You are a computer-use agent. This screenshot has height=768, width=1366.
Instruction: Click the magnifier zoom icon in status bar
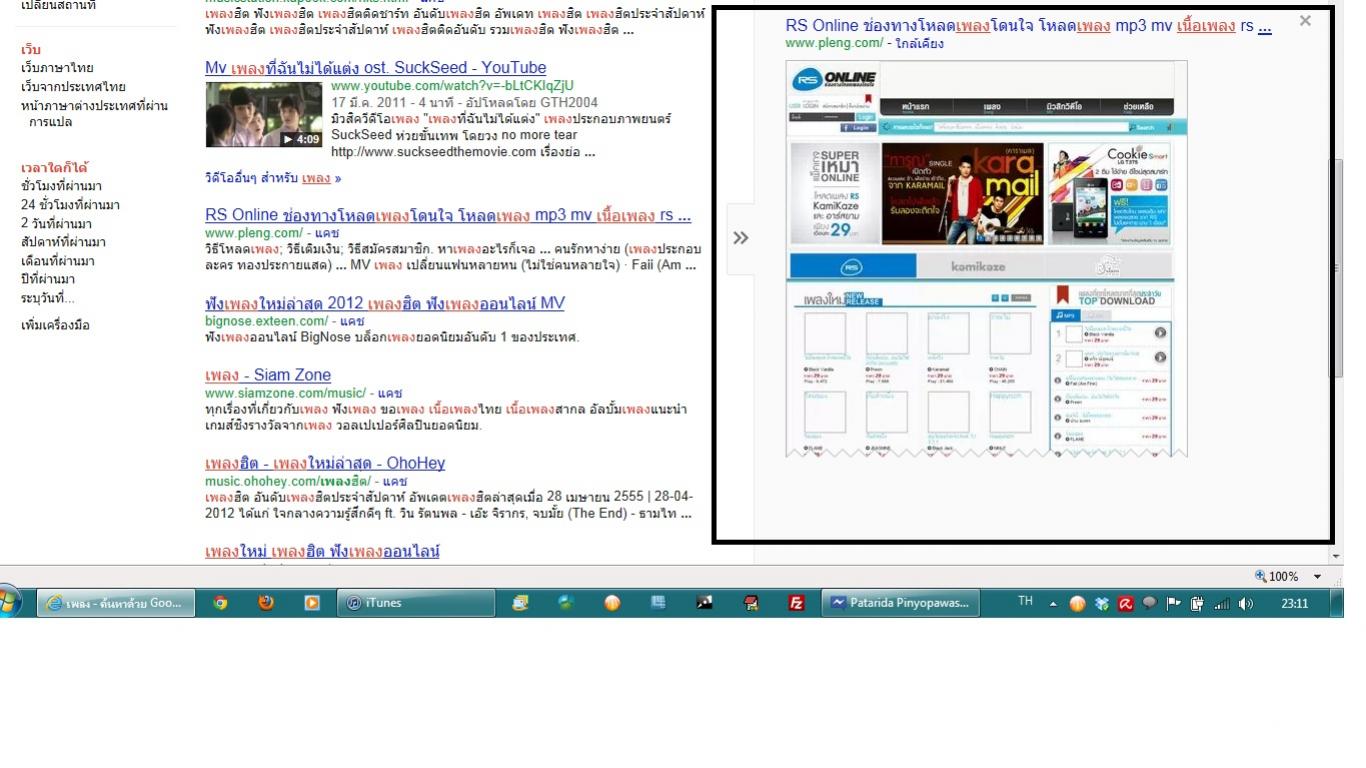point(1261,576)
